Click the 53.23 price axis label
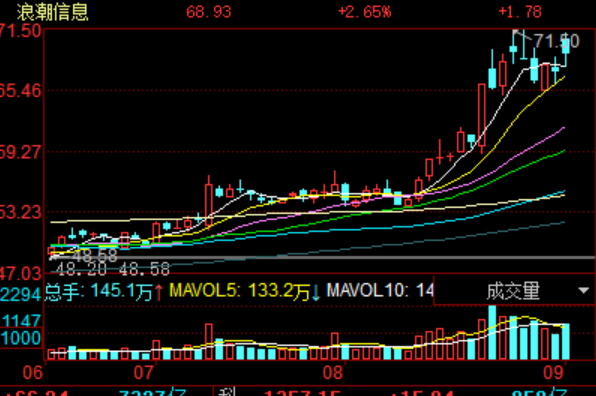 pyautogui.click(x=21, y=212)
